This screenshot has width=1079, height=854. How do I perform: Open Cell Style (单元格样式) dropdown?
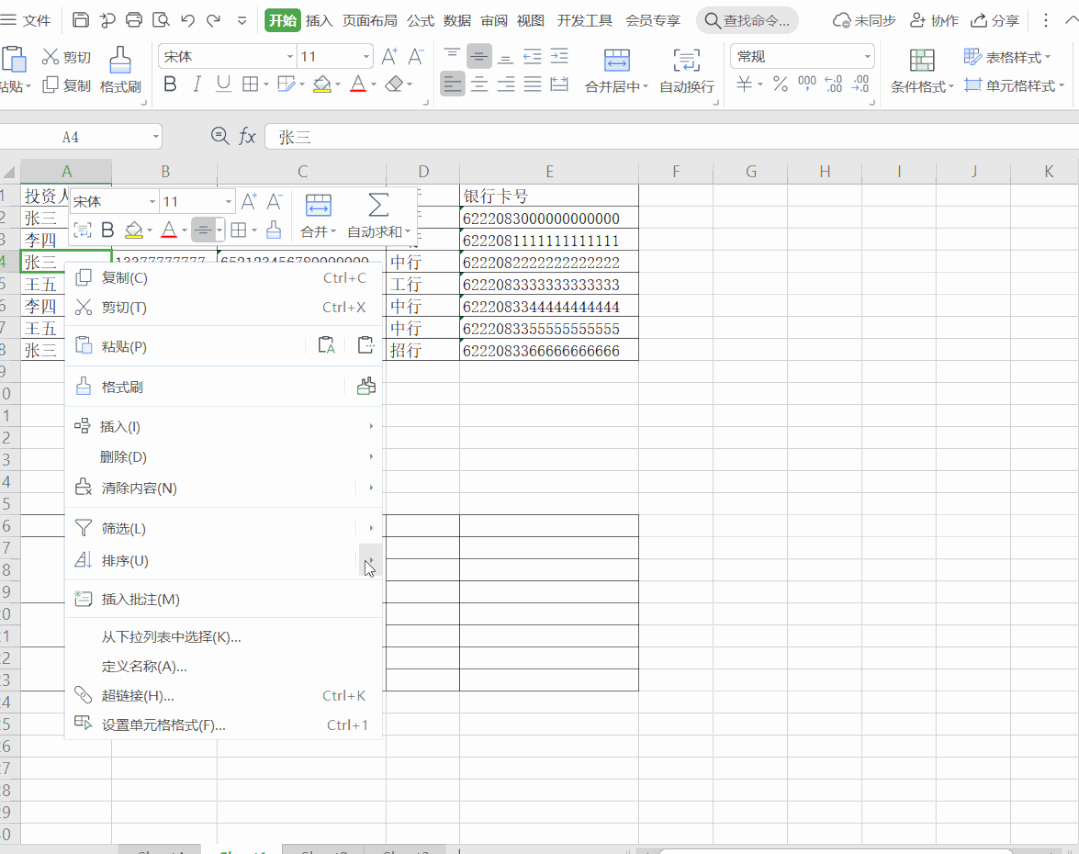[x=1014, y=85]
